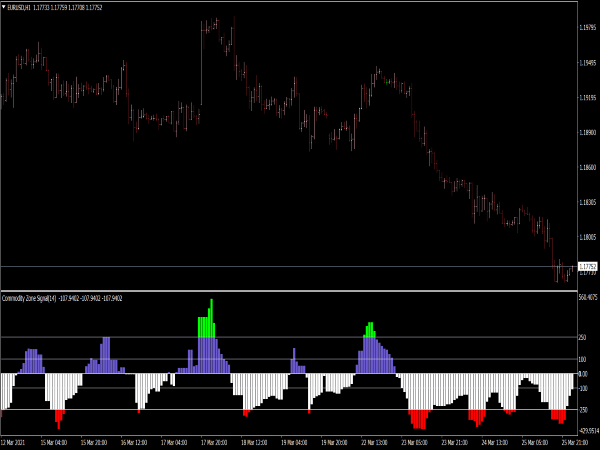The image size is (600, 450).
Task: Click the 1.18900 price scale label
Action: pos(588,132)
